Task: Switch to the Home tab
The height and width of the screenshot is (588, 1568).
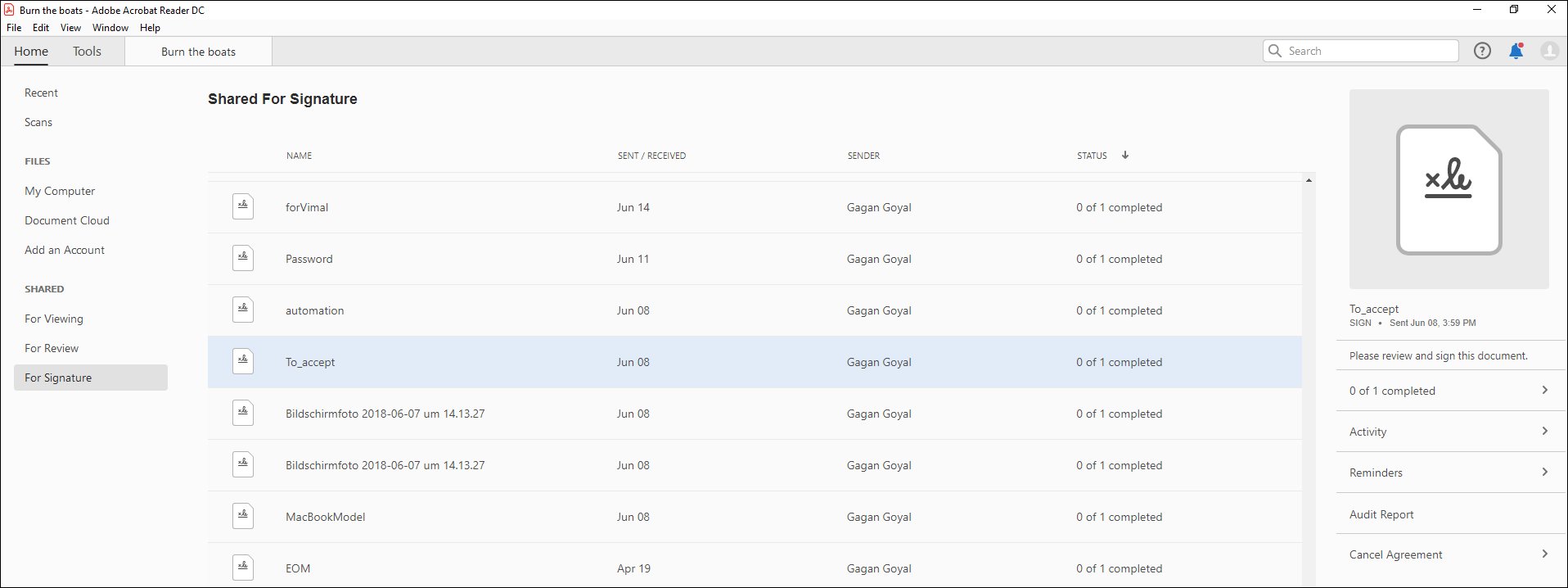Action: coord(31,52)
